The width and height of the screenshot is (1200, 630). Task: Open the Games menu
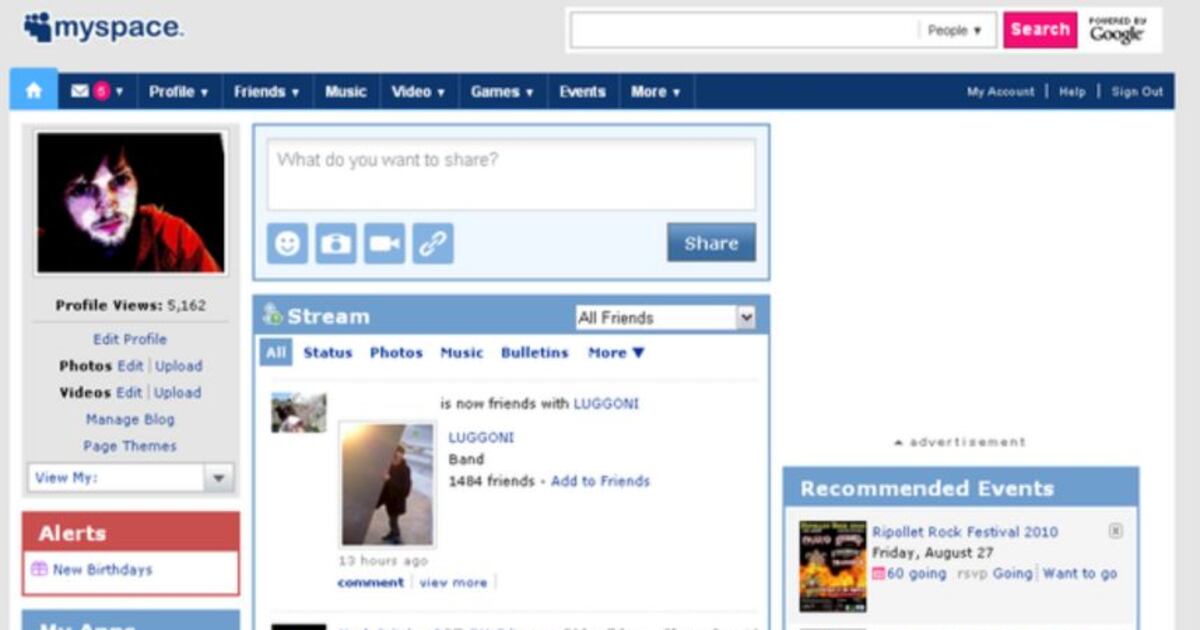tap(501, 91)
